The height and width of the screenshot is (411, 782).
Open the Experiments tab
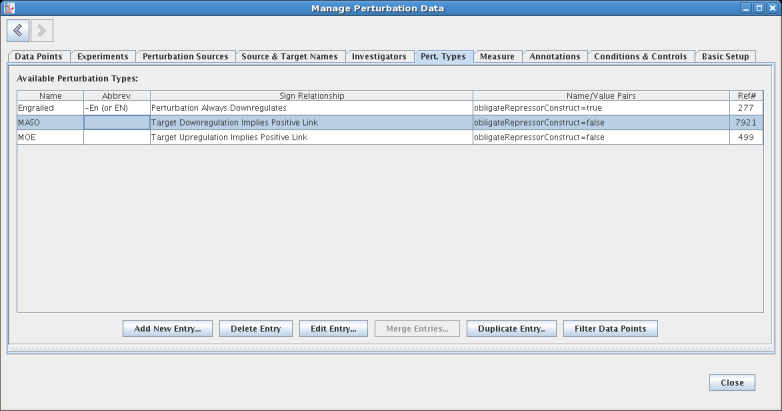click(102, 56)
